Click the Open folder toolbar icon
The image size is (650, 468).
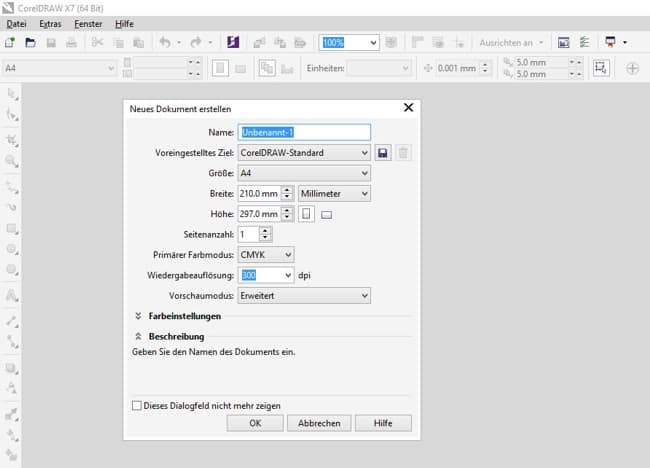click(30, 42)
